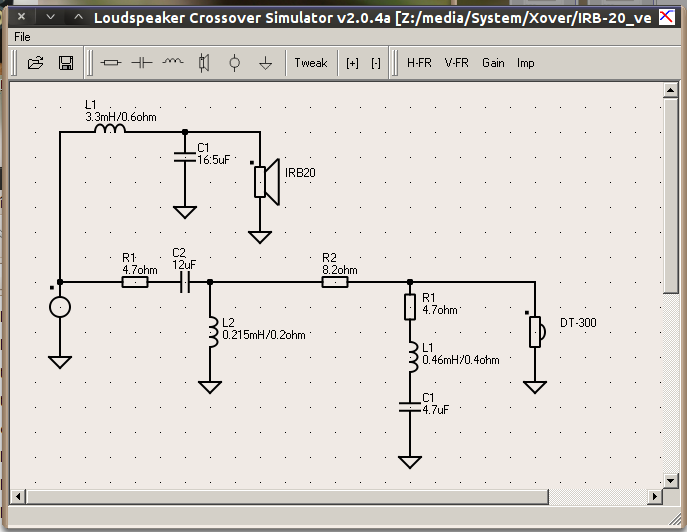This screenshot has width=687, height=532.
Task: Click the window title bar up-chevron button
Action: [x=78, y=17]
